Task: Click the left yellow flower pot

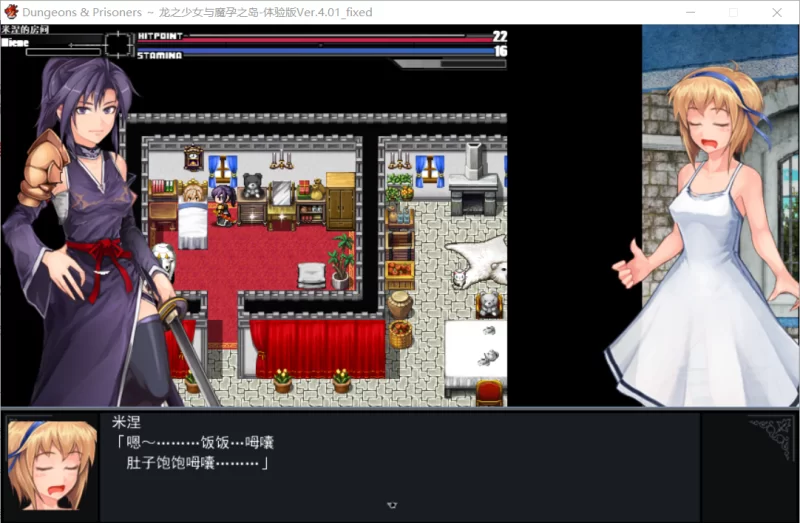Action: (x=282, y=381)
